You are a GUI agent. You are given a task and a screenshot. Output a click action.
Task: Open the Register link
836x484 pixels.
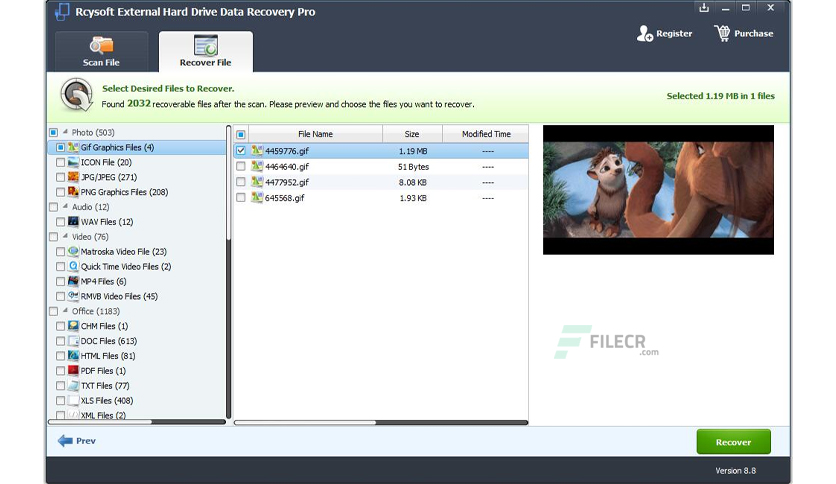pos(674,34)
